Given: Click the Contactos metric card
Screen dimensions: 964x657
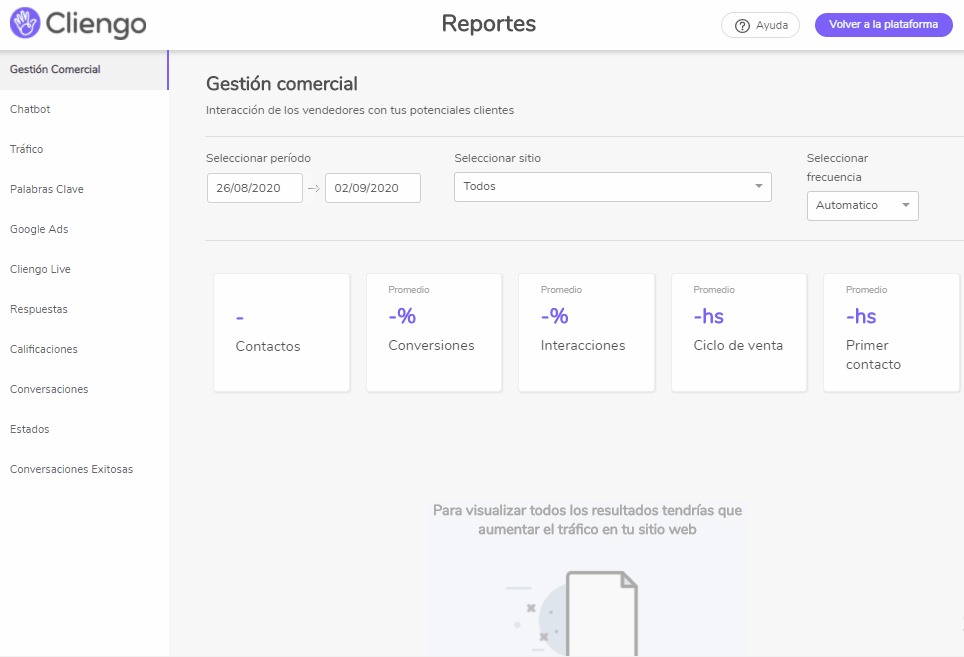Looking at the screenshot, I should [281, 332].
